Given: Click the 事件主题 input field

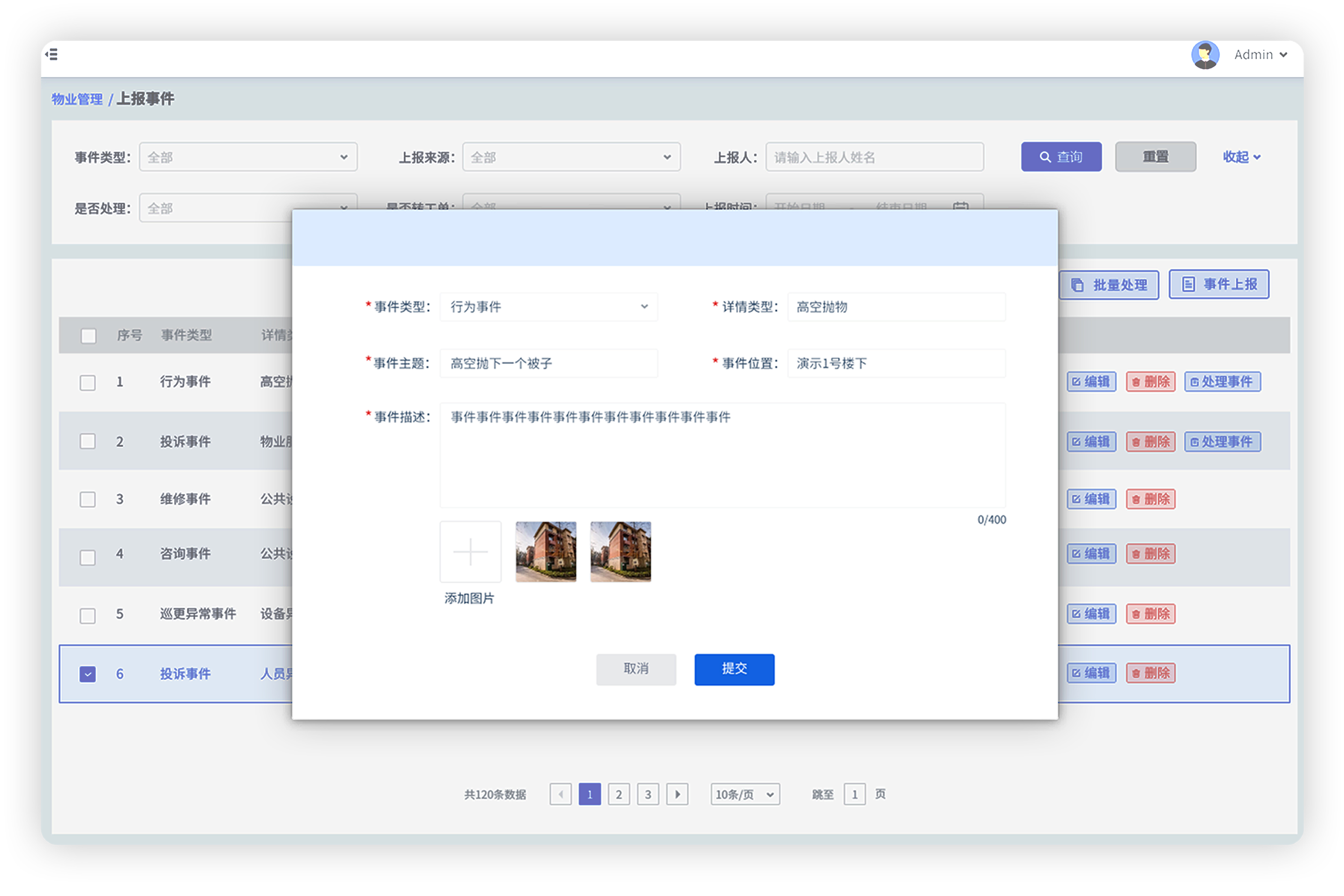Looking at the screenshot, I should [x=549, y=363].
